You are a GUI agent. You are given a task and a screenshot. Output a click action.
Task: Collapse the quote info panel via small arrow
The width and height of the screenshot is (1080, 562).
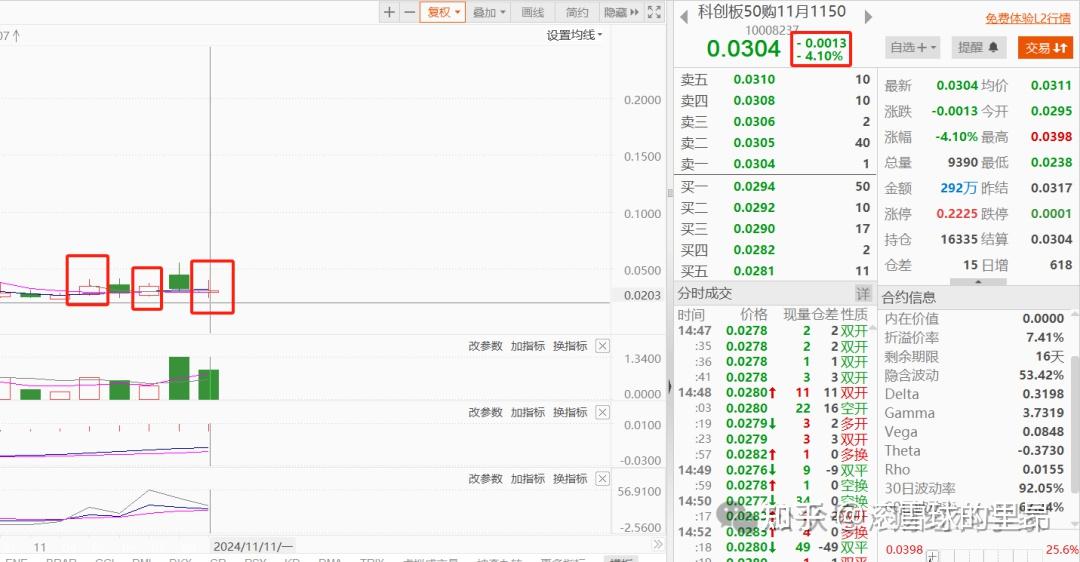click(x=978, y=282)
